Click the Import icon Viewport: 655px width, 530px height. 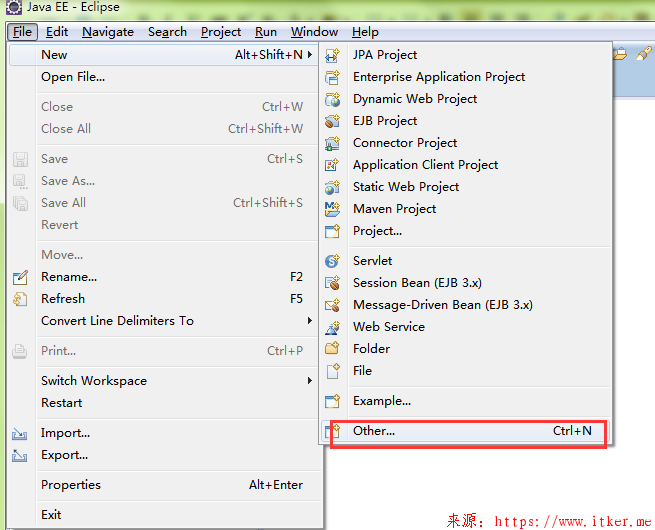point(20,434)
